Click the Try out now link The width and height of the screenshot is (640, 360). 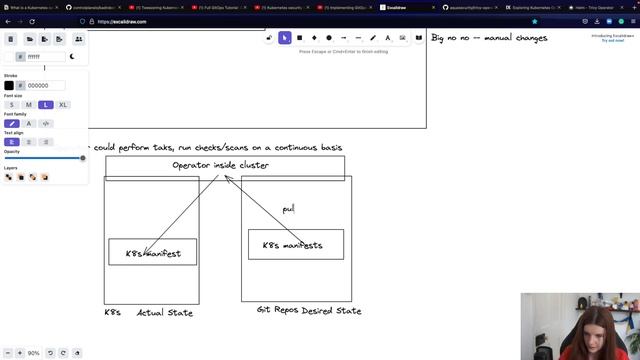(x=613, y=41)
